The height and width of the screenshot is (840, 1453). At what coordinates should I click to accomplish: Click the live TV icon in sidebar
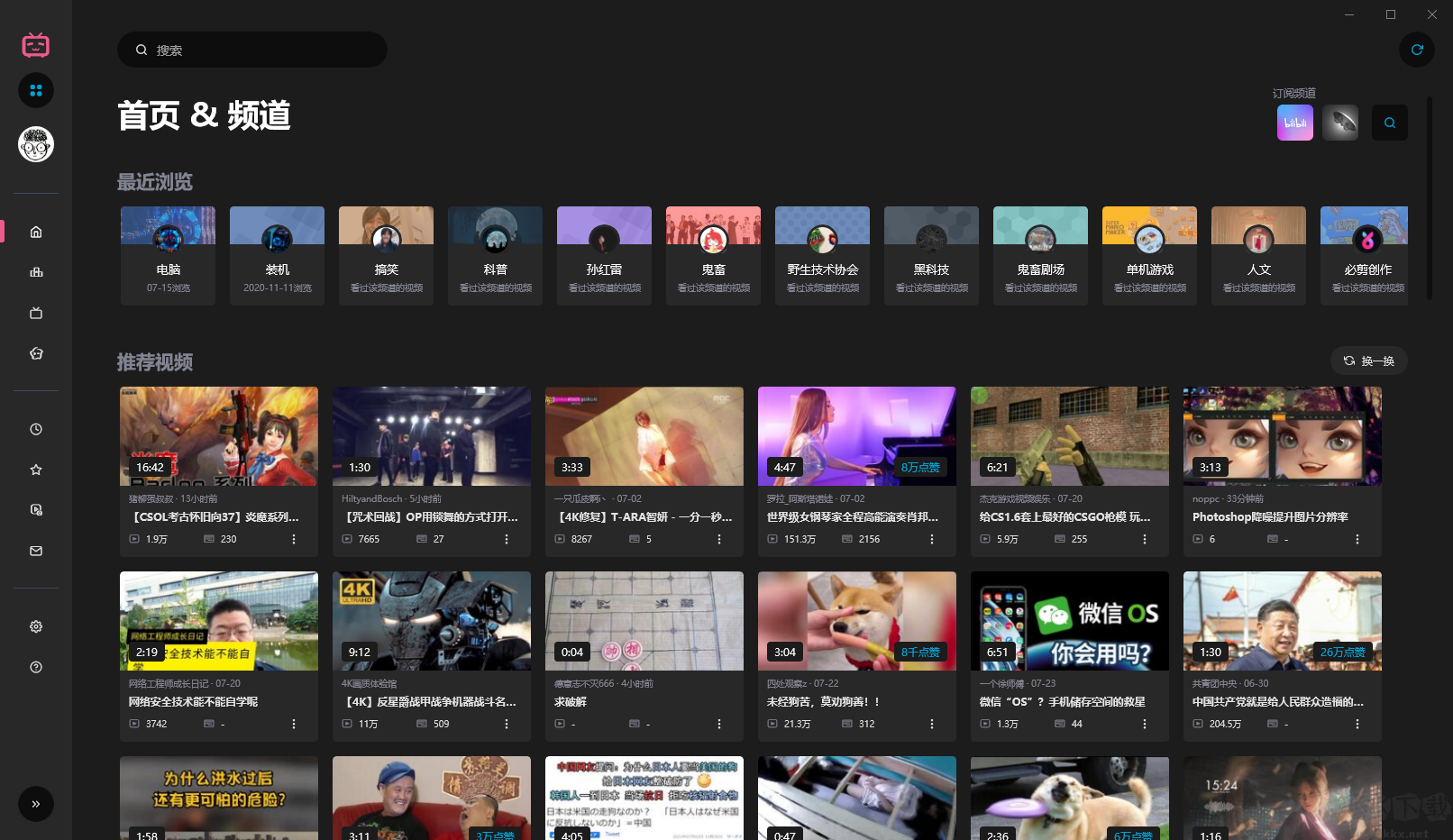tap(36, 313)
